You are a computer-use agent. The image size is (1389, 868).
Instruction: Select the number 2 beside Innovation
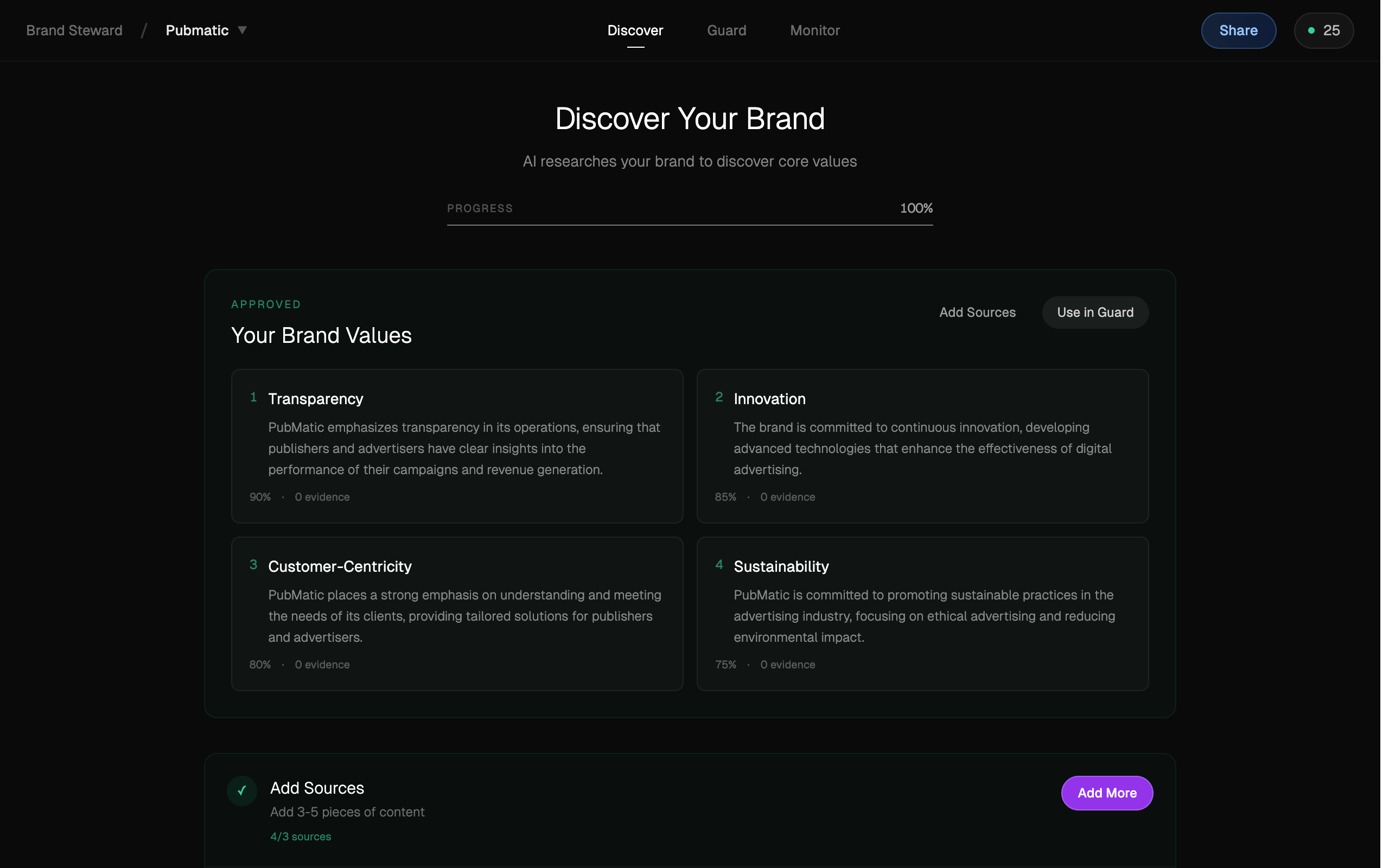point(719,397)
